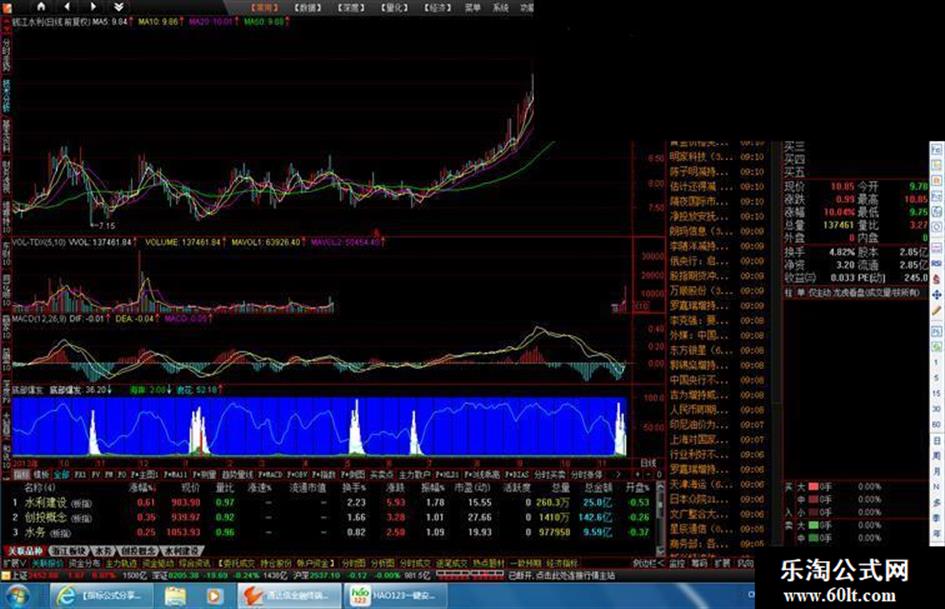Open the file explorer folder taskbar icon

176,596
